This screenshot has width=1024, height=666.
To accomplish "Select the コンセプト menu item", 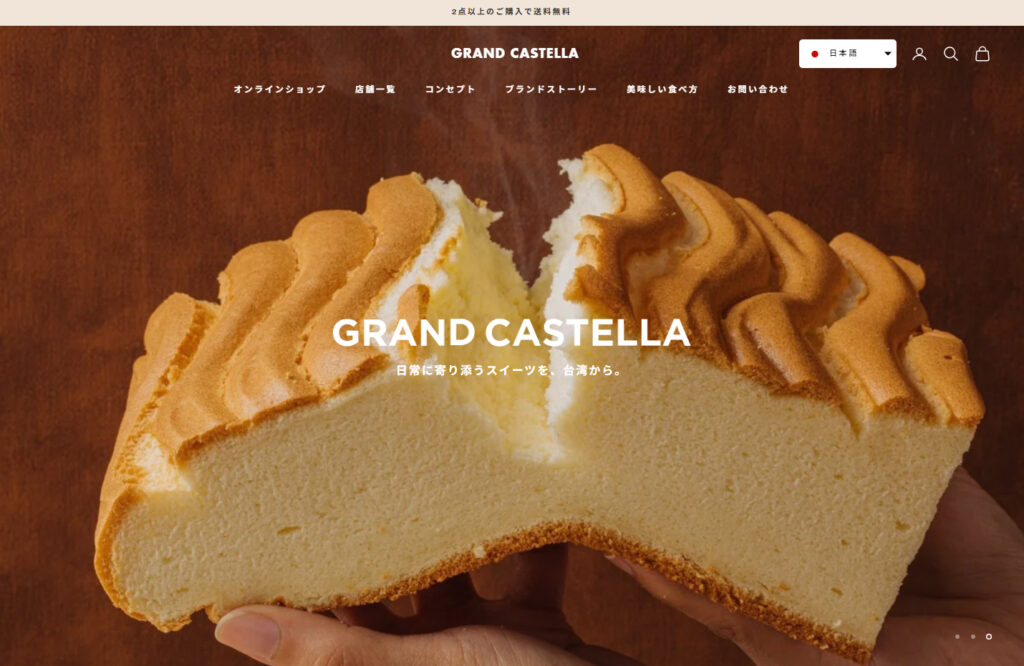I will [450, 89].
